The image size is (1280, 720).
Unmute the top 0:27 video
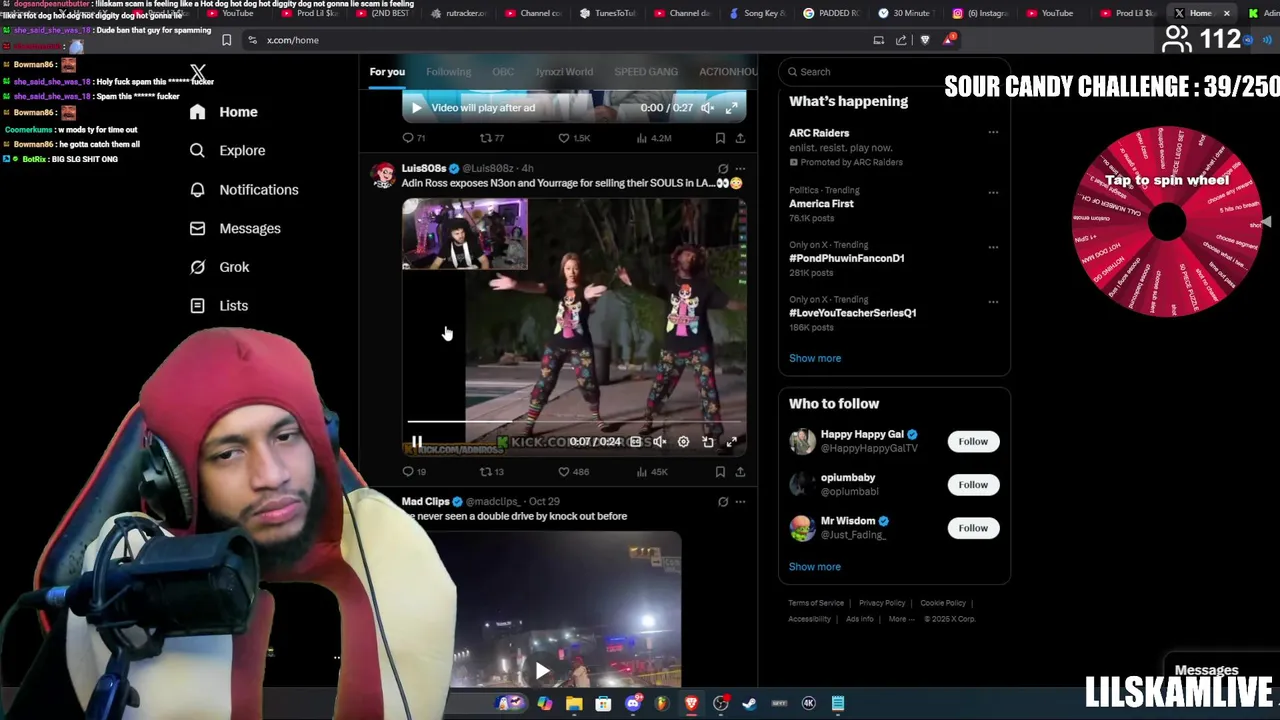click(x=707, y=108)
